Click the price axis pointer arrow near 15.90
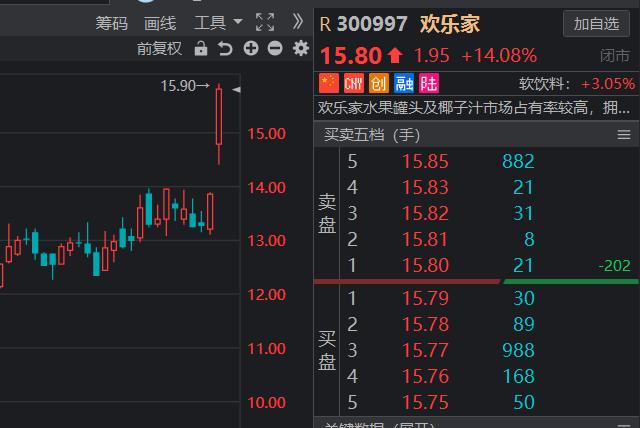Viewport: 640px width, 428px height. pyautogui.click(x=236, y=89)
